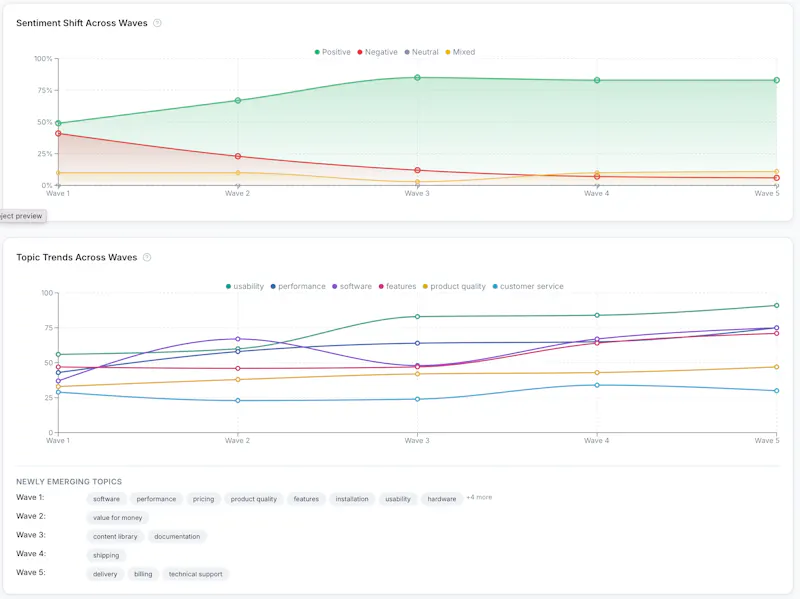Image resolution: width=800 pixels, height=599 pixels.
Task: Click the Topic Trends Across Waves title
Action: click(77, 257)
